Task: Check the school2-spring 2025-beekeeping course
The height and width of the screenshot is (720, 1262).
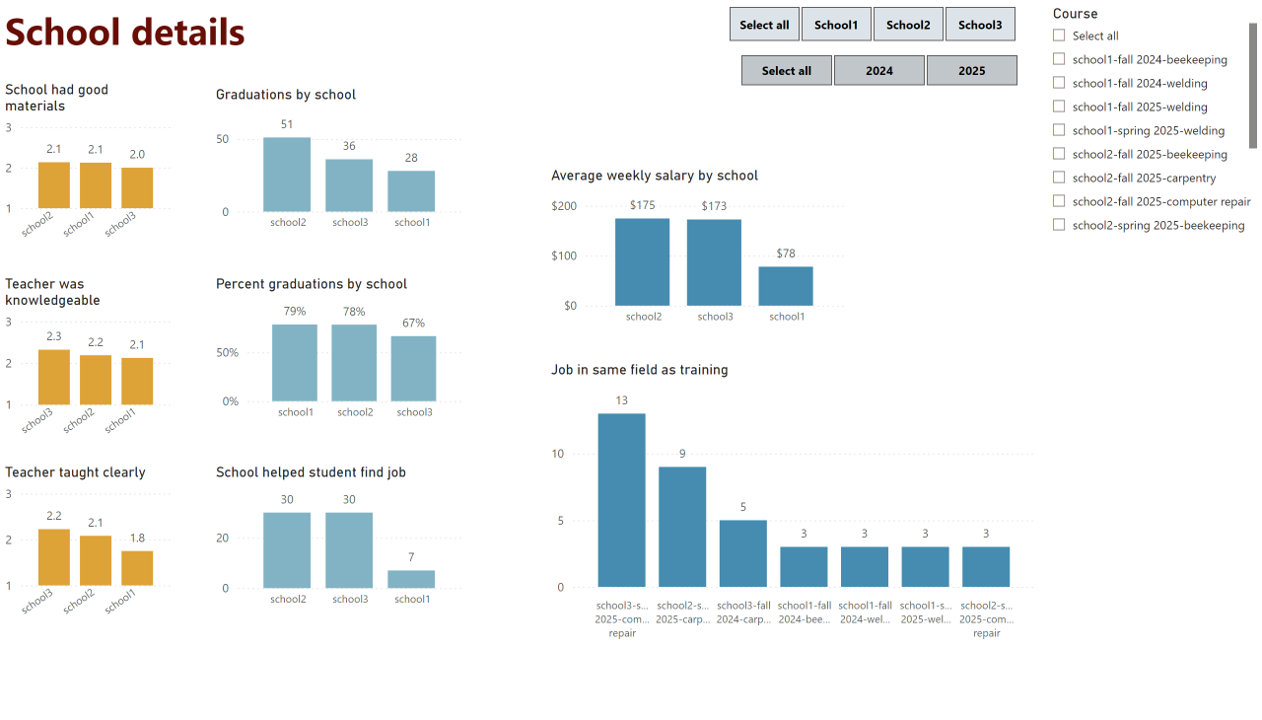Action: pyautogui.click(x=1058, y=225)
